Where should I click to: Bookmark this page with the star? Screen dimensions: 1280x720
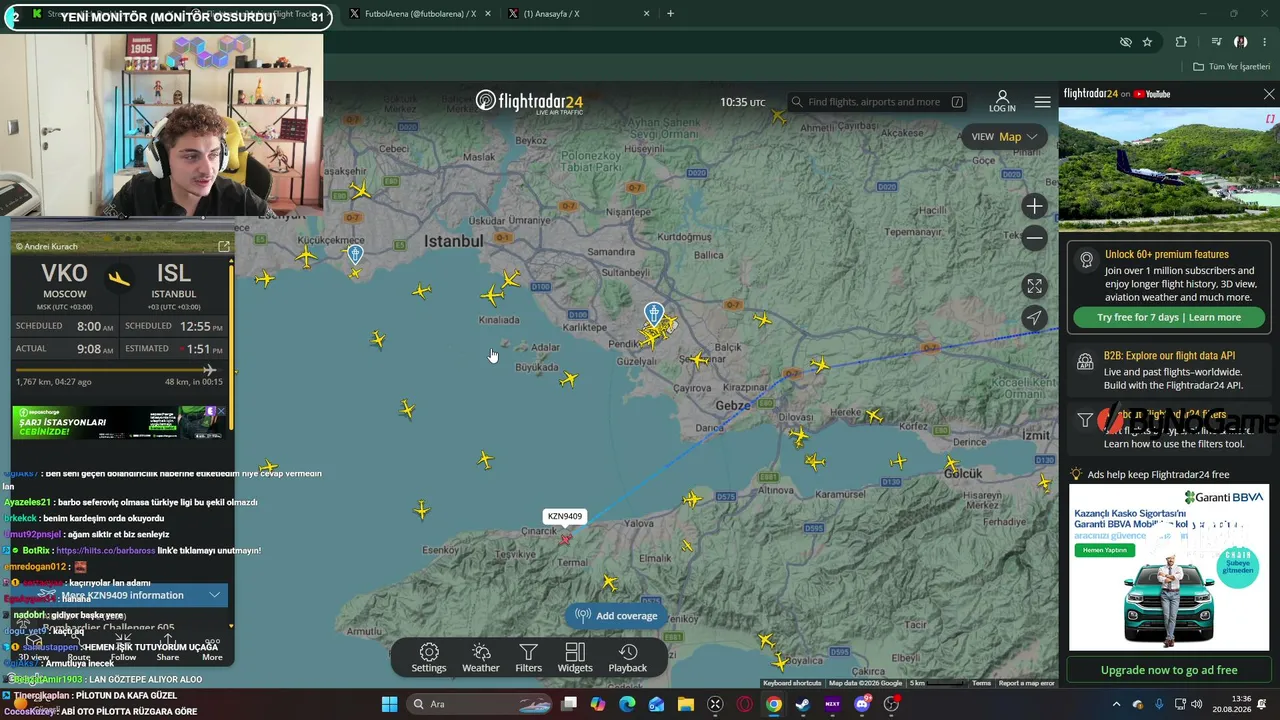pyautogui.click(x=1147, y=42)
